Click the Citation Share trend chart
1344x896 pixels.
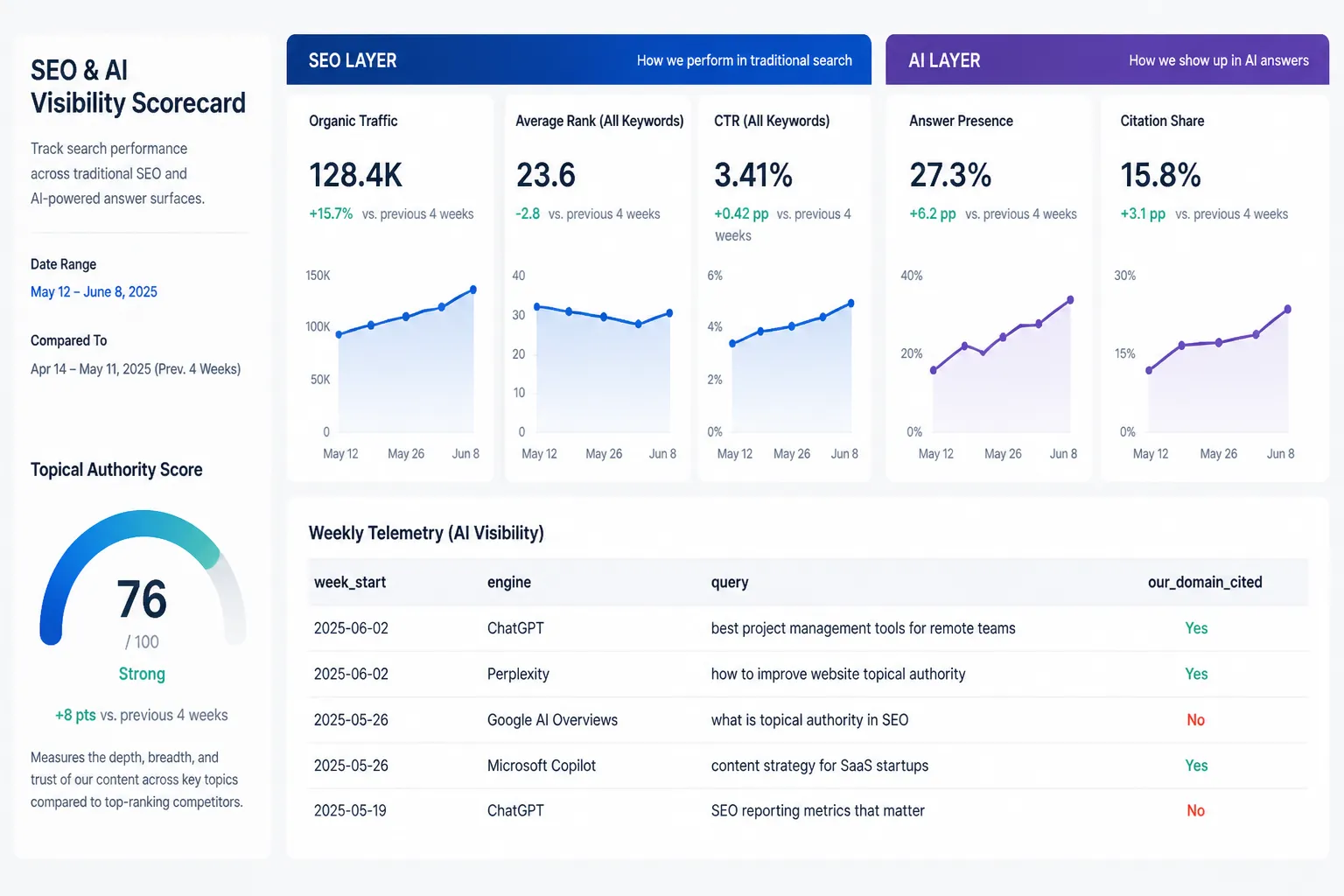coord(1205,364)
